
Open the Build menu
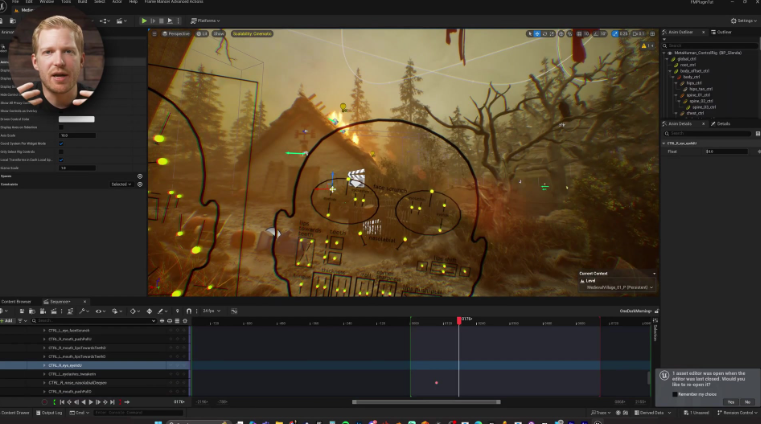83,2
